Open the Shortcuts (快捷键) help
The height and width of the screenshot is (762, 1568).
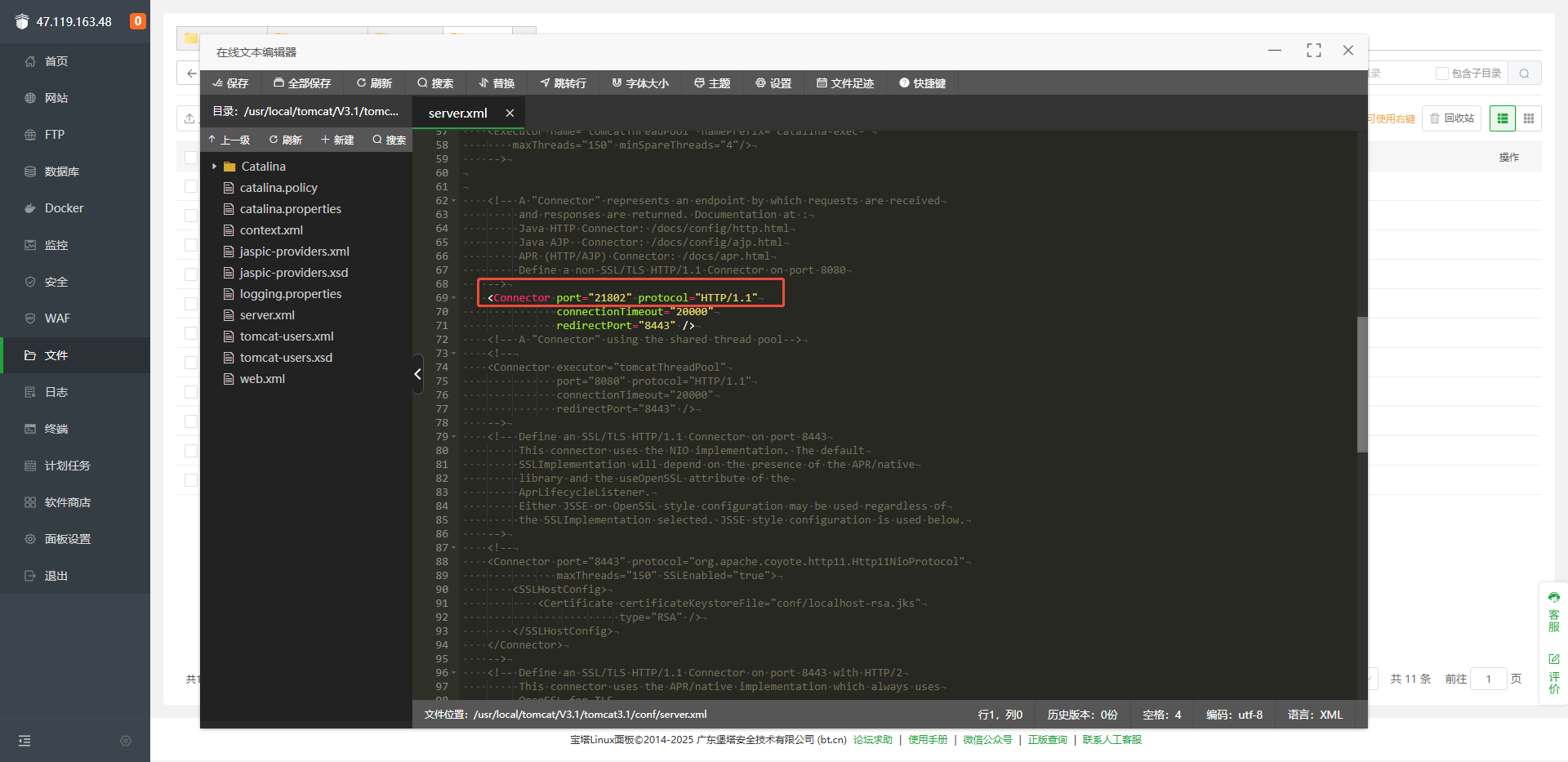922,83
